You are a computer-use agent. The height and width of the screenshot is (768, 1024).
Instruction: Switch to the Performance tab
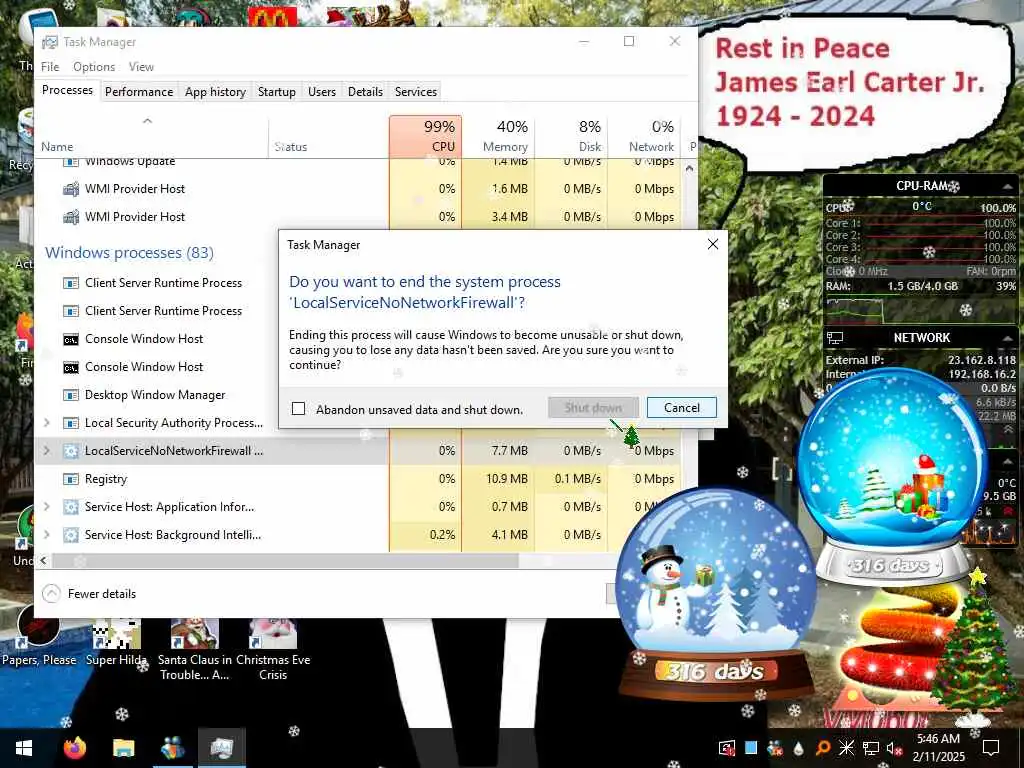139,91
